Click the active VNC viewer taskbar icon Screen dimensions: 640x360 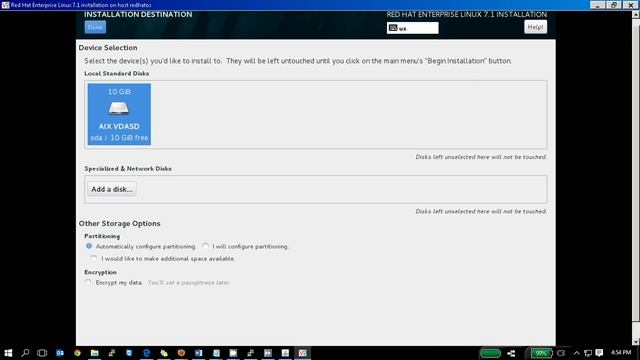coord(302,353)
